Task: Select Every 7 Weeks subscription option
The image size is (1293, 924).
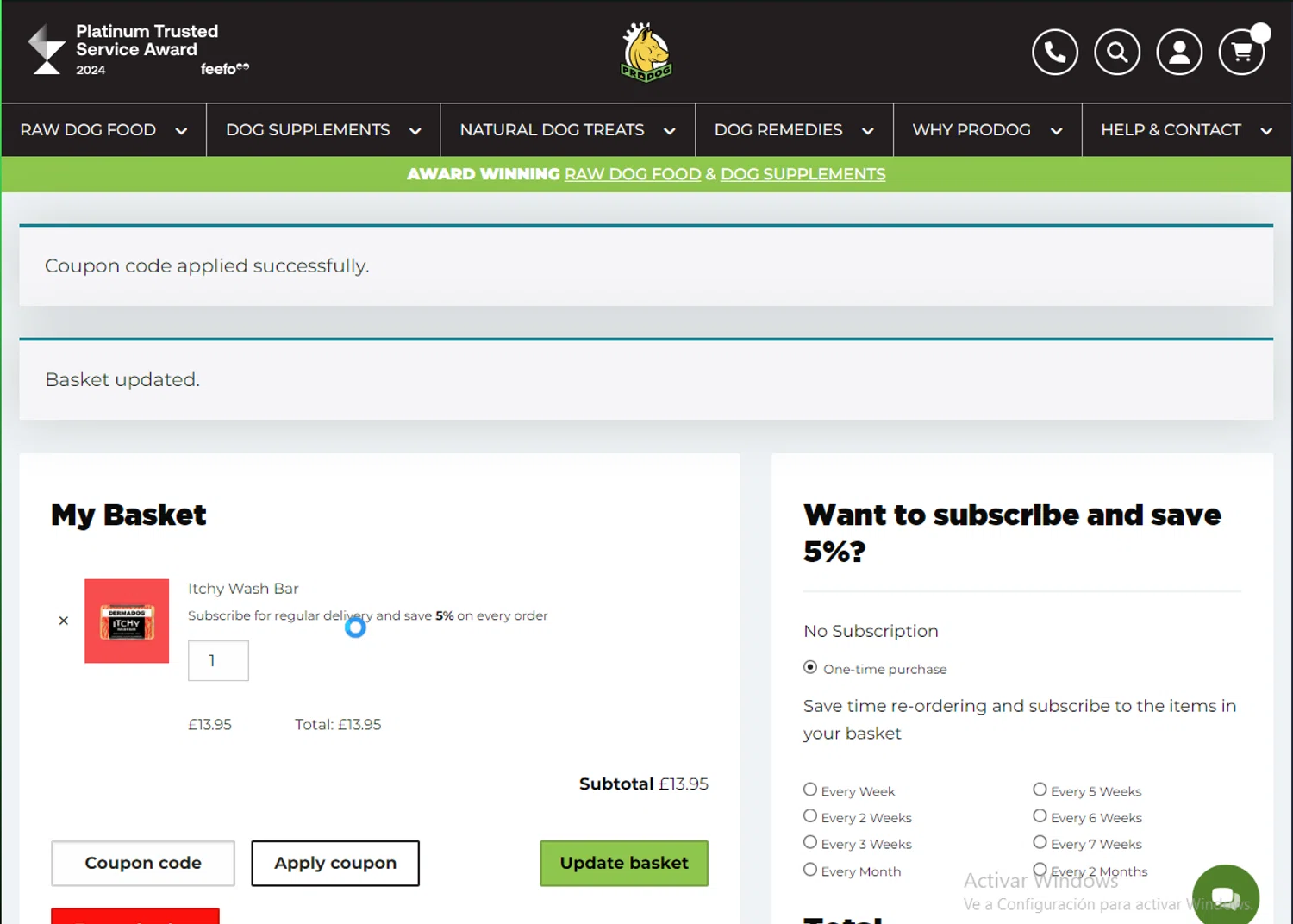Action: pos(1040,843)
